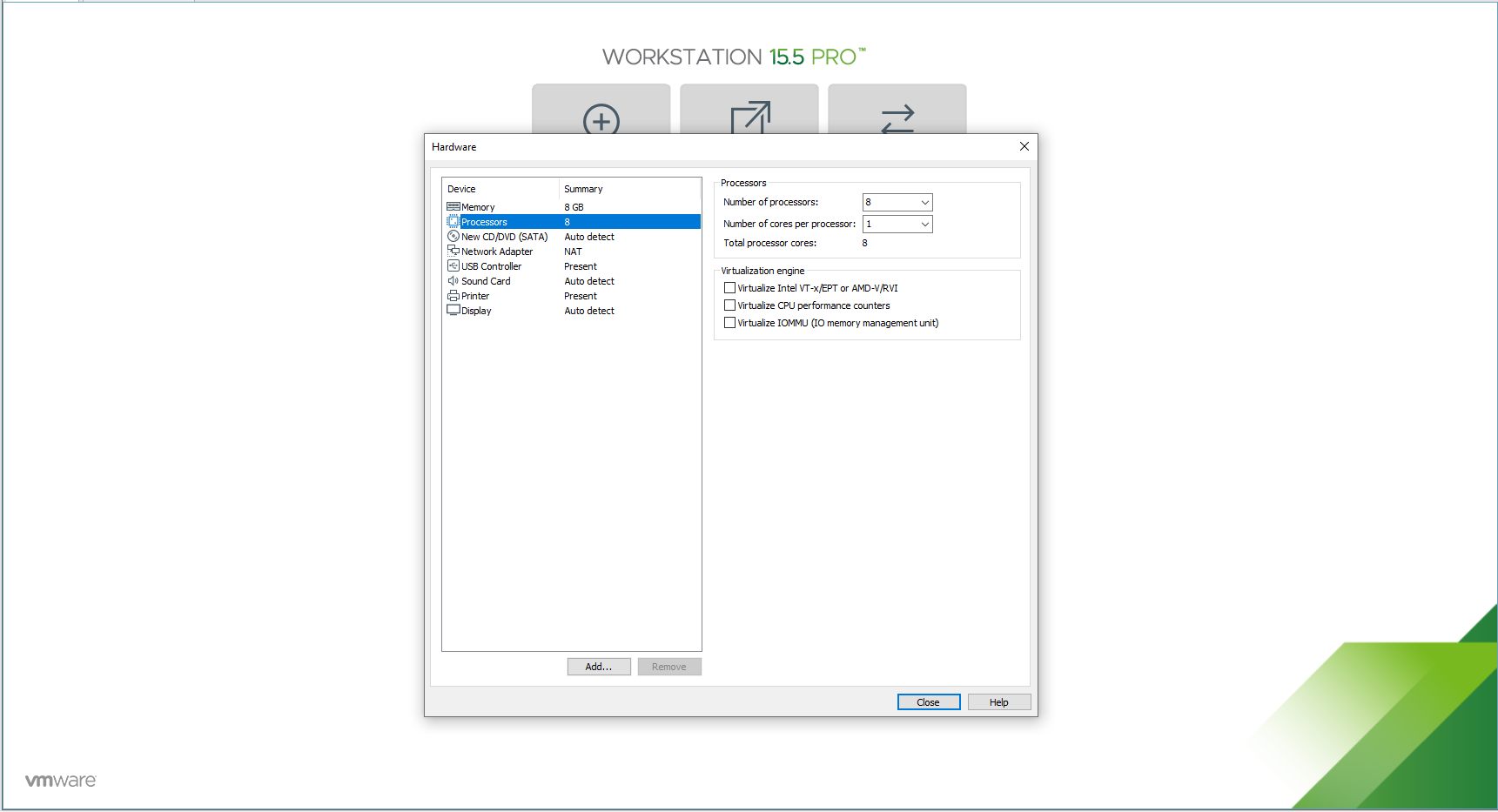Screen dimensions: 1498x812
Task: Click the Remove button
Action: point(669,667)
